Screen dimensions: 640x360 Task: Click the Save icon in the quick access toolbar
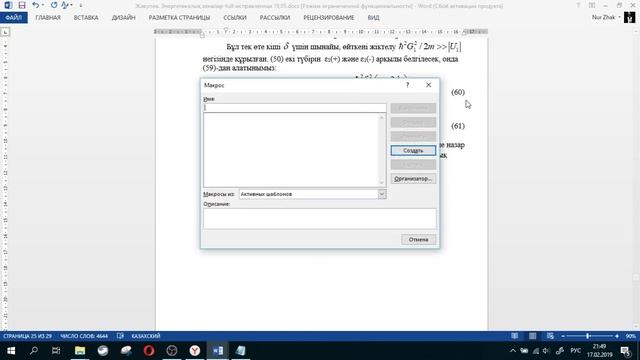(22, 5)
